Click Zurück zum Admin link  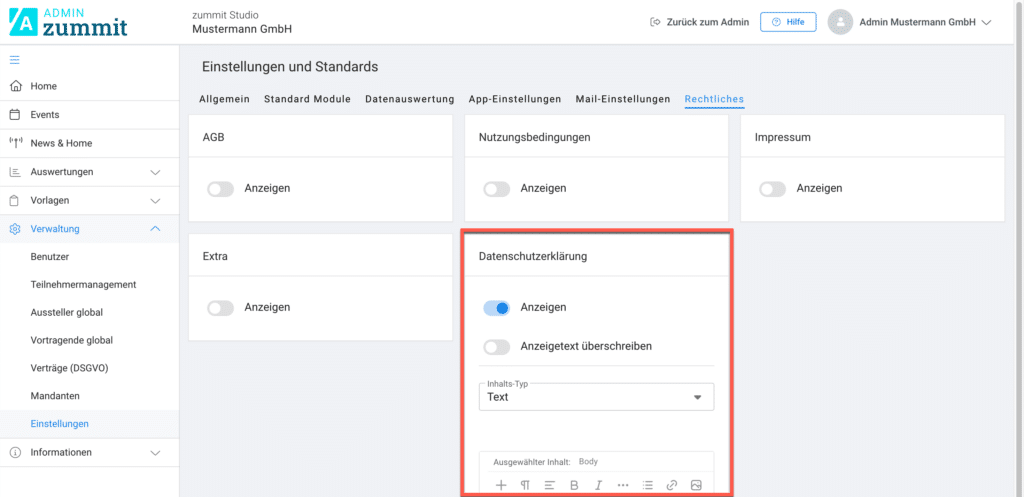[x=699, y=22]
